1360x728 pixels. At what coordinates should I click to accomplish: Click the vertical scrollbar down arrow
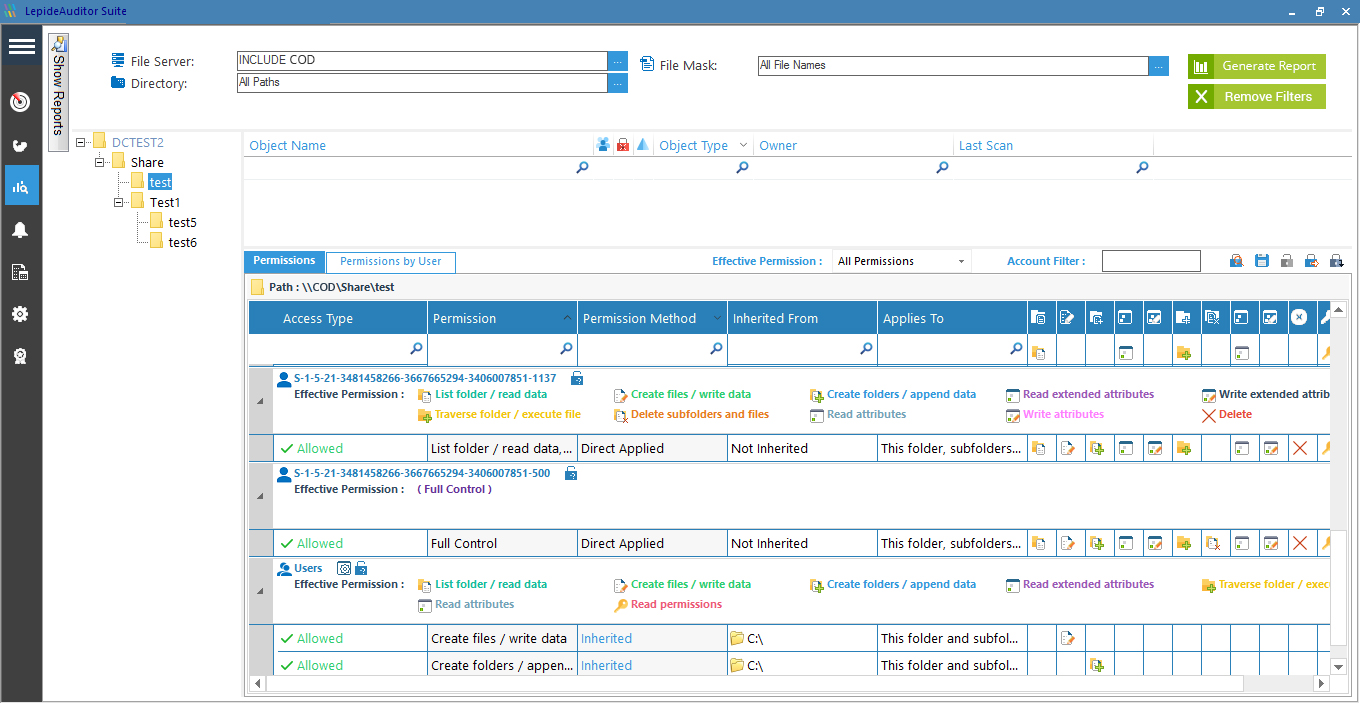click(x=1339, y=667)
